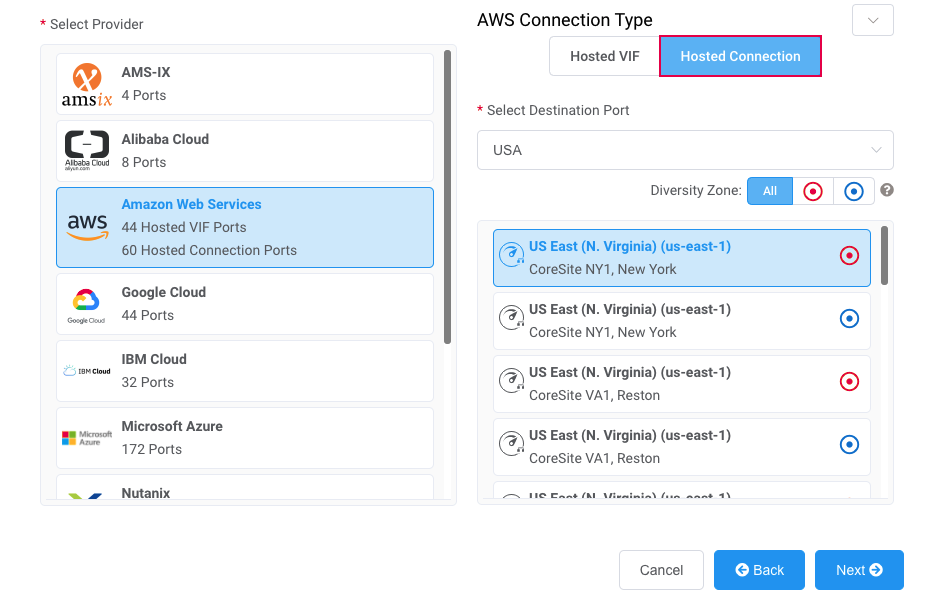Image resolution: width=925 pixels, height=600 pixels.
Task: Select Hosted Connection type tab
Action: click(x=740, y=56)
